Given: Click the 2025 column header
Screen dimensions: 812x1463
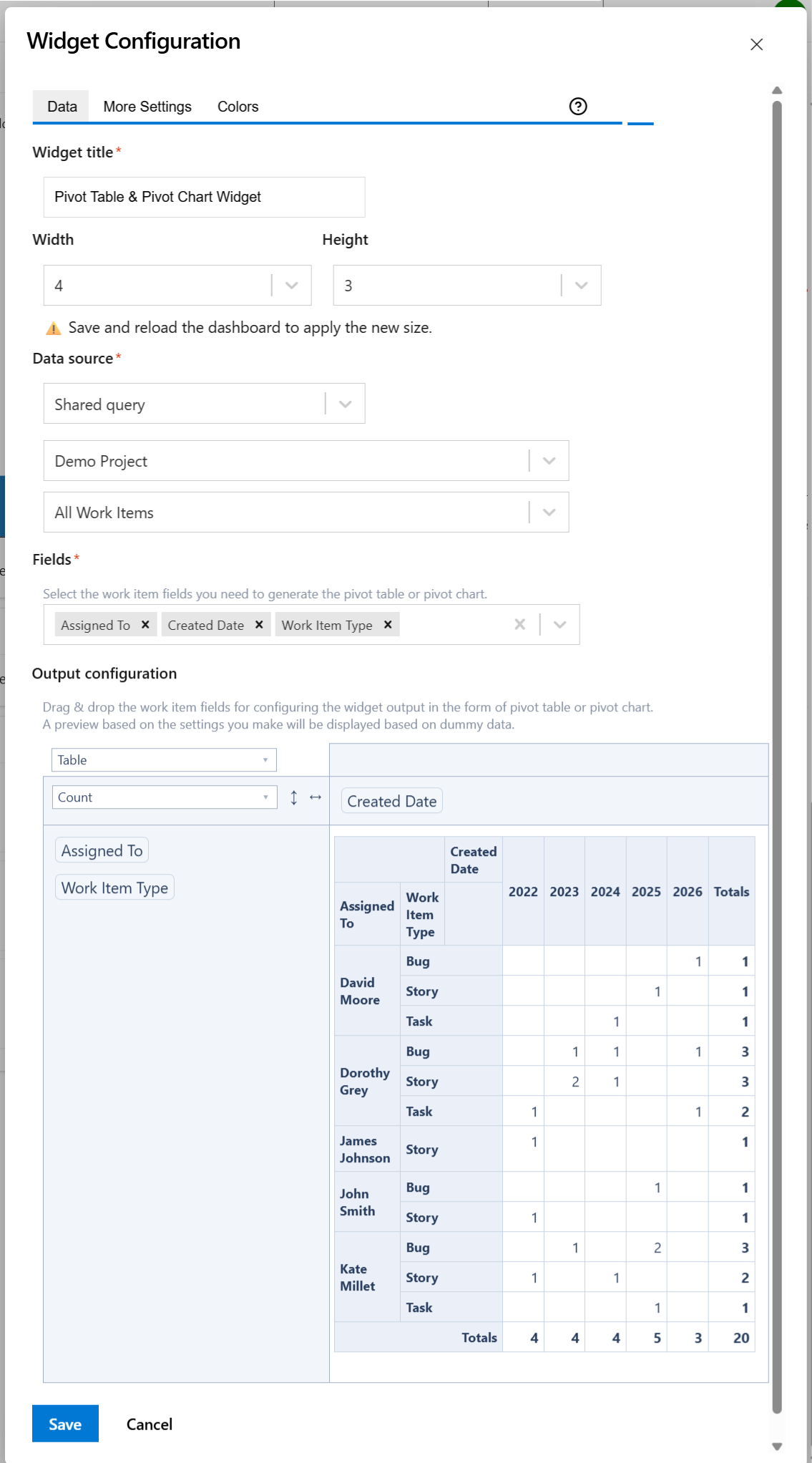Looking at the screenshot, I should pyautogui.click(x=646, y=892).
